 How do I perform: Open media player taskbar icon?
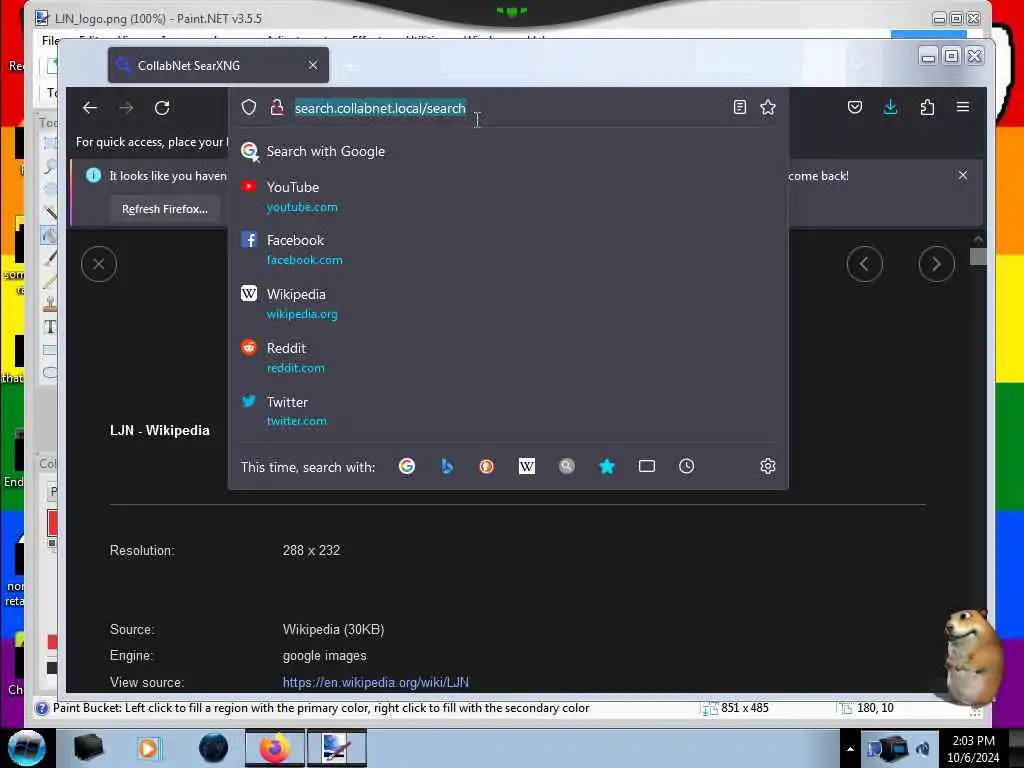(x=149, y=748)
